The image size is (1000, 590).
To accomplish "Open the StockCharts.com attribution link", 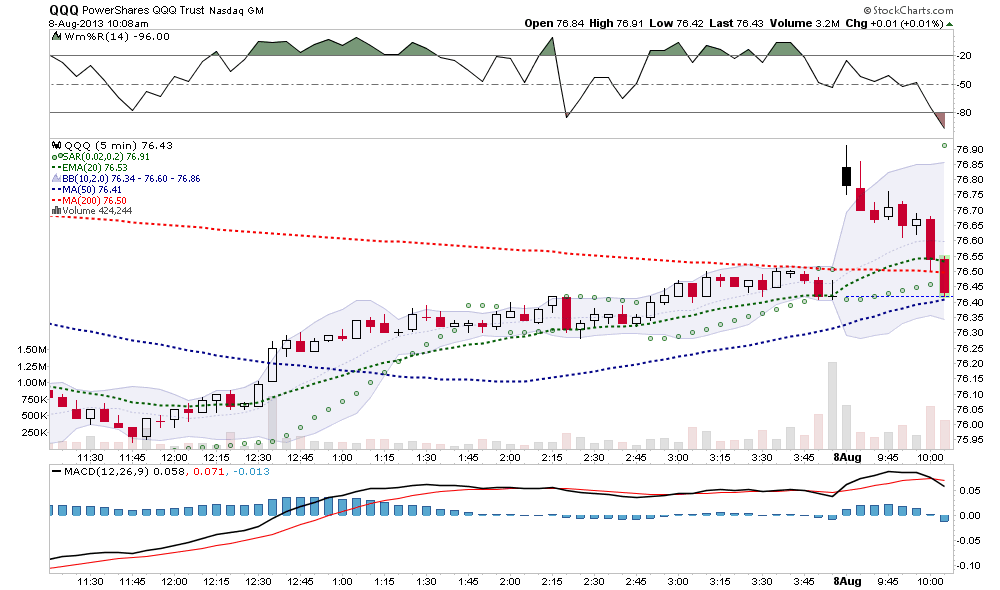I will click(x=908, y=10).
